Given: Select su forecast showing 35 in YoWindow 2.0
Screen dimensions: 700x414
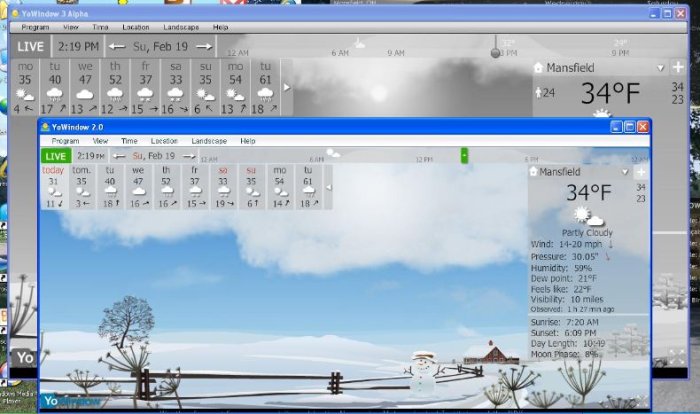Looking at the screenshot, I should tap(251, 187).
